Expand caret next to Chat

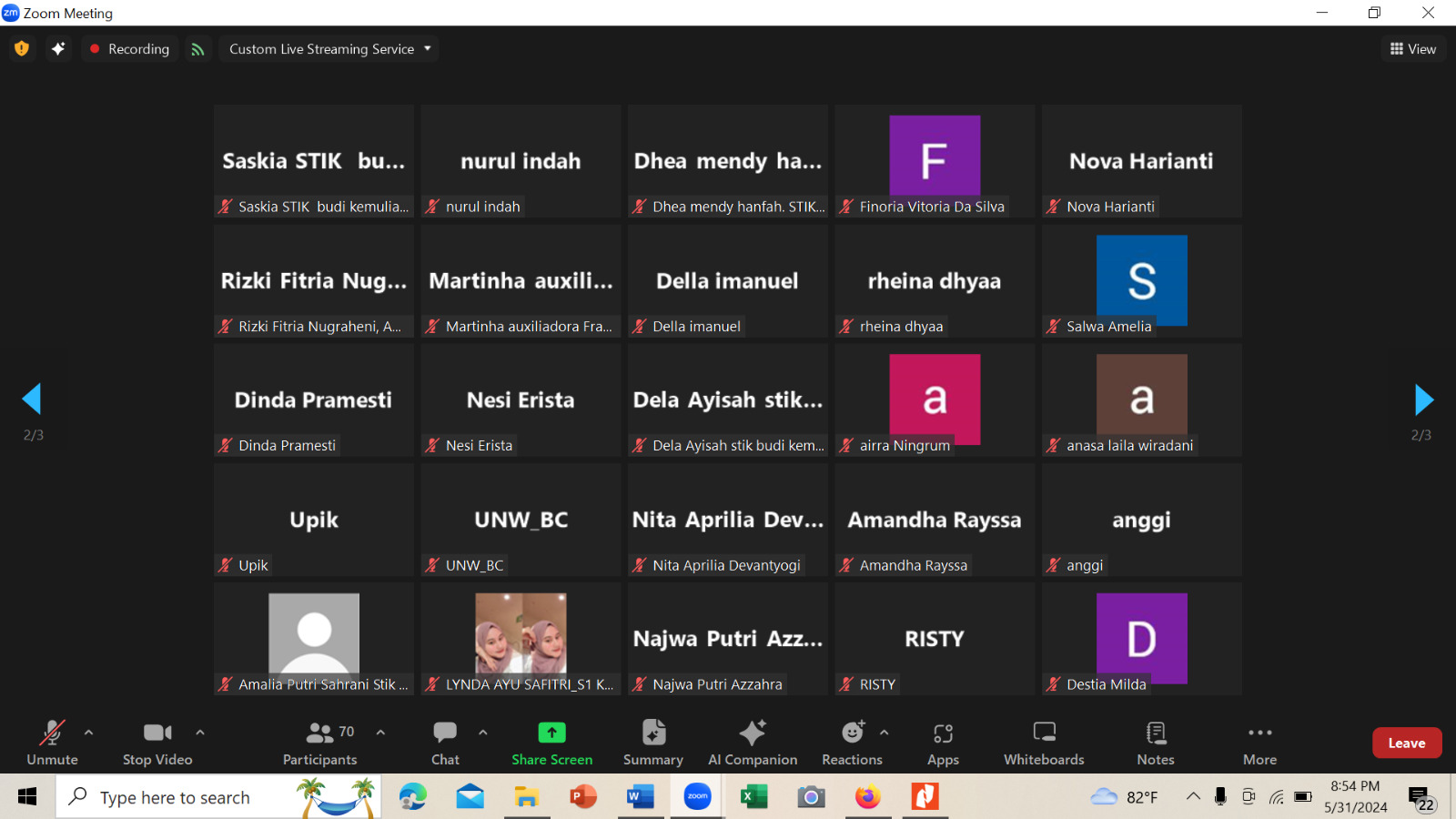click(x=483, y=732)
